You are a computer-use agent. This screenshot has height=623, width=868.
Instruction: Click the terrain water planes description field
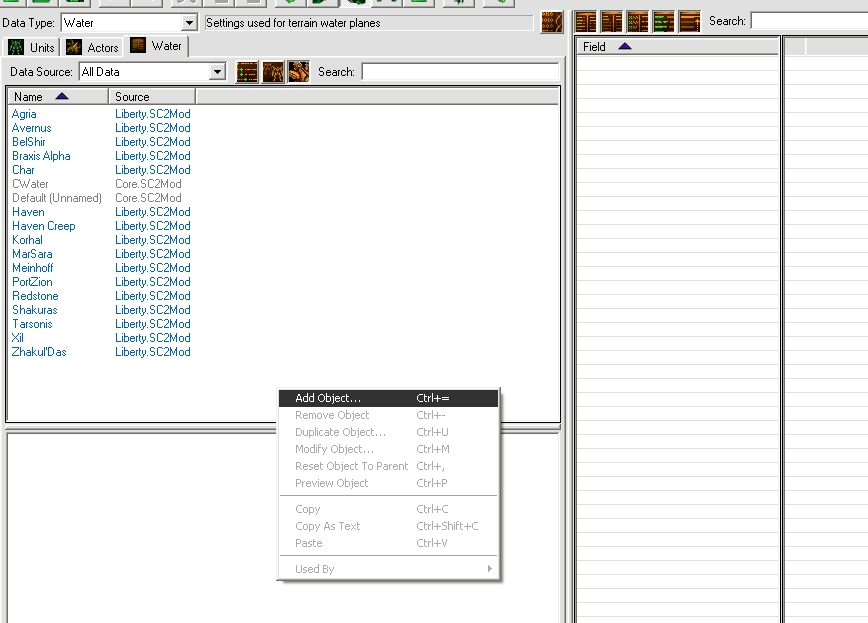pos(369,23)
